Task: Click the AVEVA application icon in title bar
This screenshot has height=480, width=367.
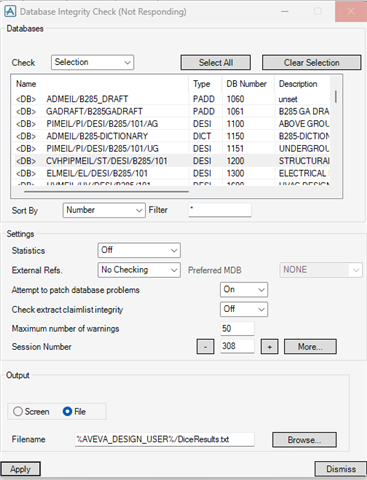Action: (x=10, y=11)
